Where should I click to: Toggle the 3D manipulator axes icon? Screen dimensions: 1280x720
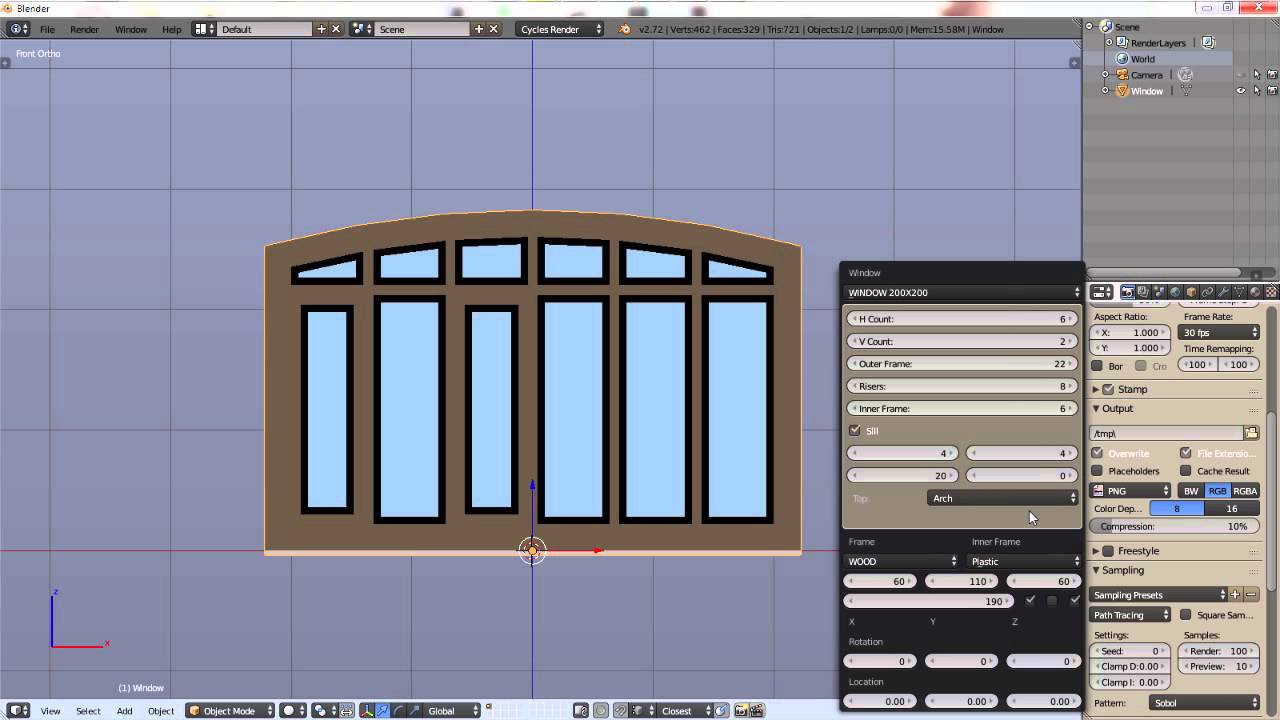pos(367,711)
